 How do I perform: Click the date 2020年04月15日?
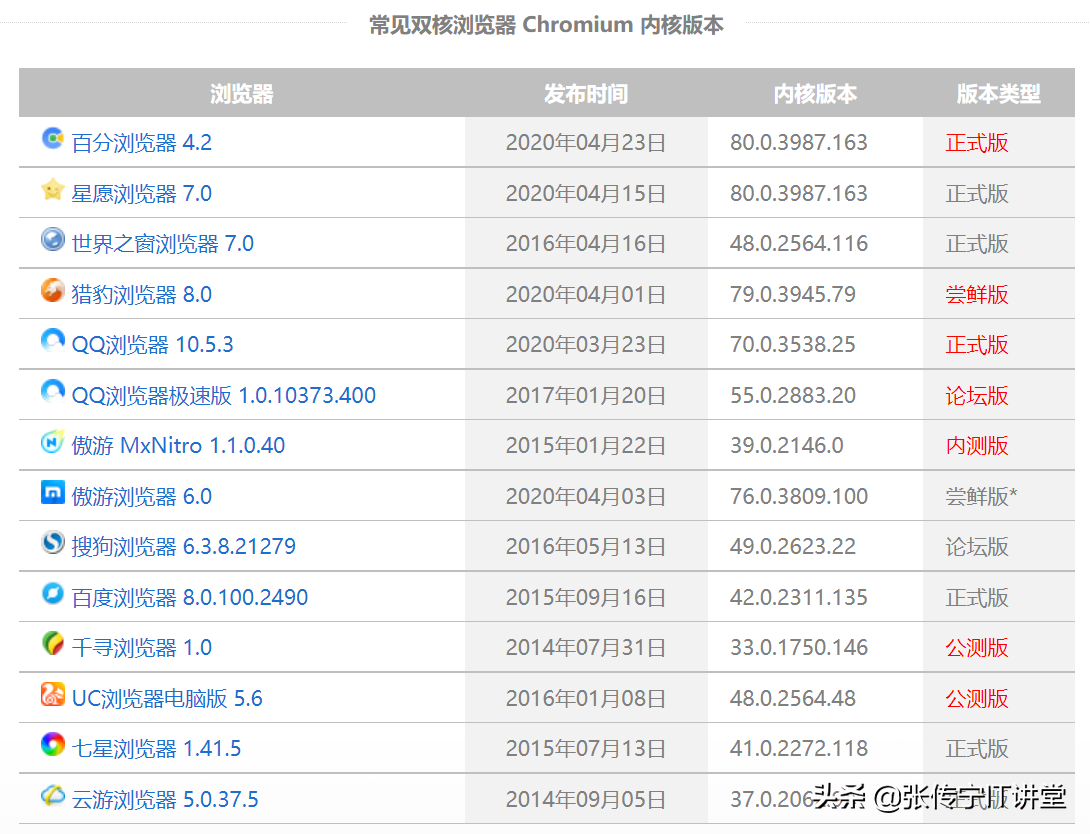pos(586,193)
